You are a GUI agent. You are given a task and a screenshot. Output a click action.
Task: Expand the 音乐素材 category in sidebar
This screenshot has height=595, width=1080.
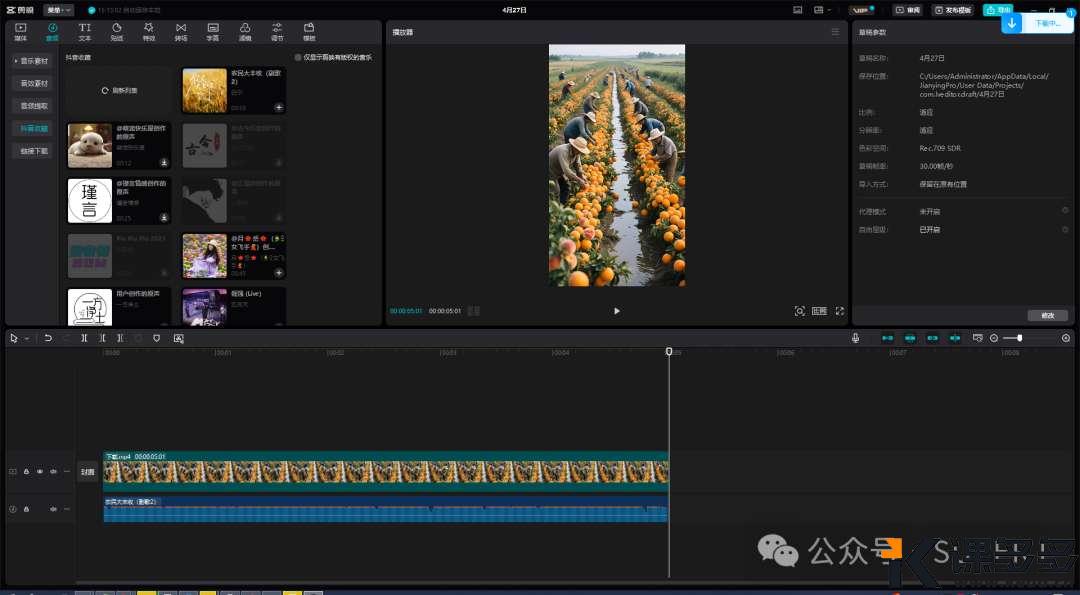click(34, 61)
